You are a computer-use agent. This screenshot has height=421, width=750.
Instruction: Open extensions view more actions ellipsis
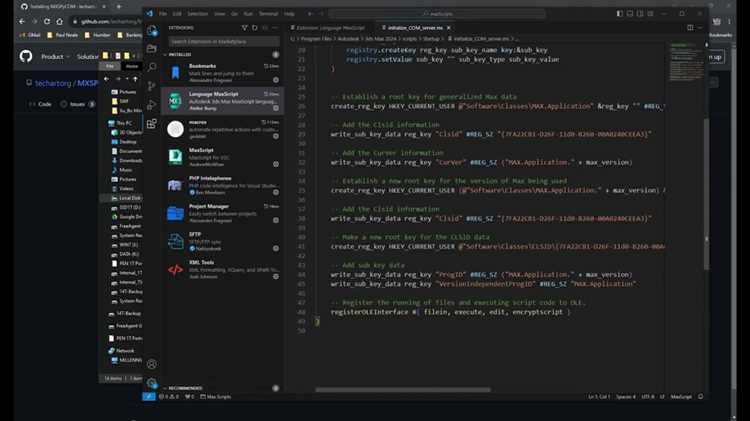point(275,28)
